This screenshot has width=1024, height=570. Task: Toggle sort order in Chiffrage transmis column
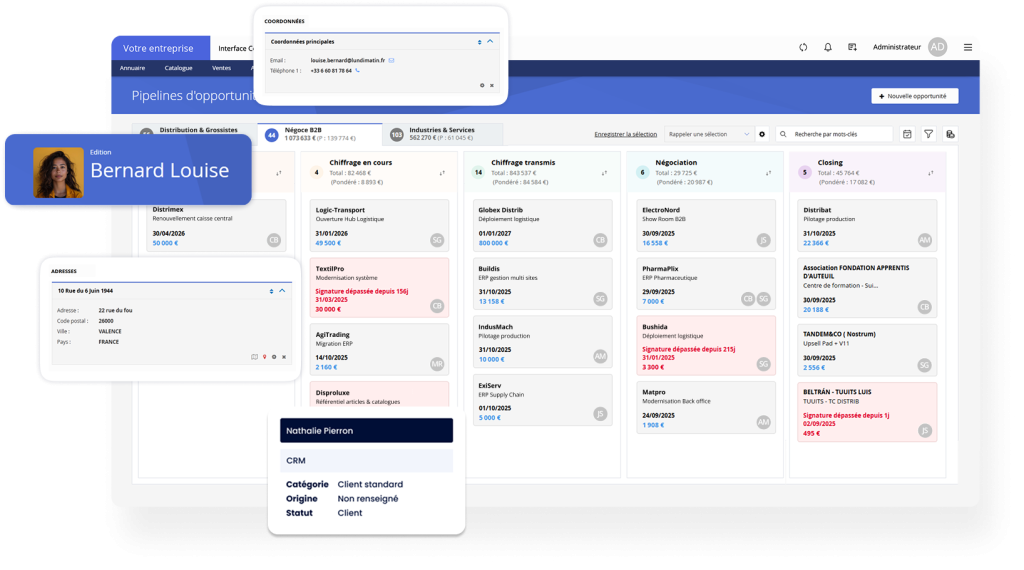coord(604,172)
